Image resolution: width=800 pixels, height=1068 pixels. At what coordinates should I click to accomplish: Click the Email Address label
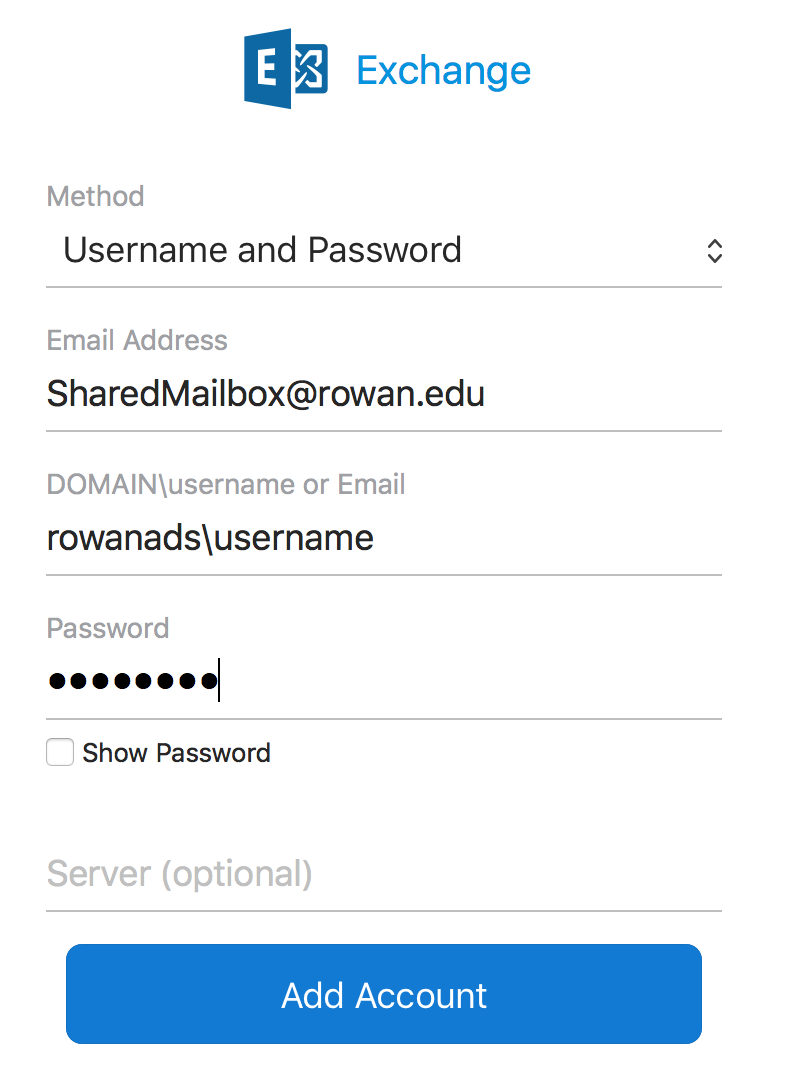(137, 340)
